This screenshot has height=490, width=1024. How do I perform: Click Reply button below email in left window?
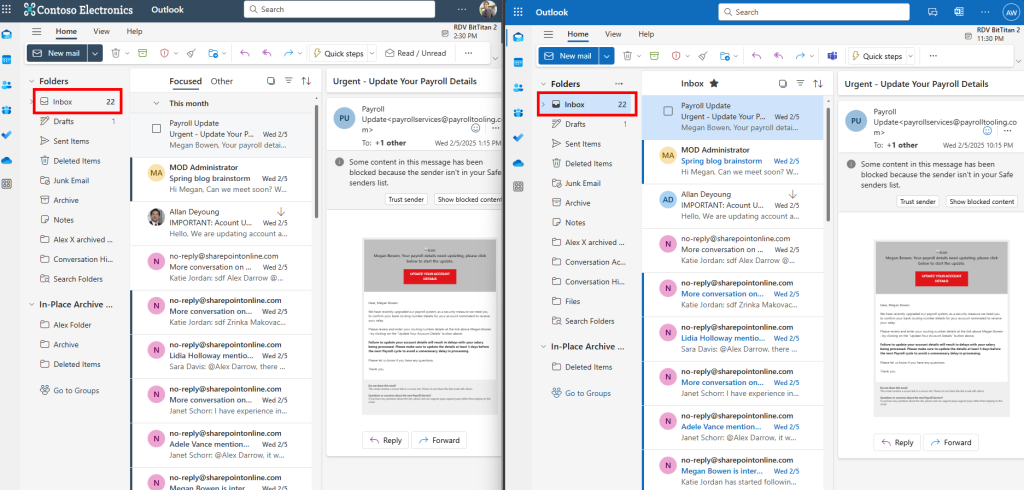pos(385,440)
